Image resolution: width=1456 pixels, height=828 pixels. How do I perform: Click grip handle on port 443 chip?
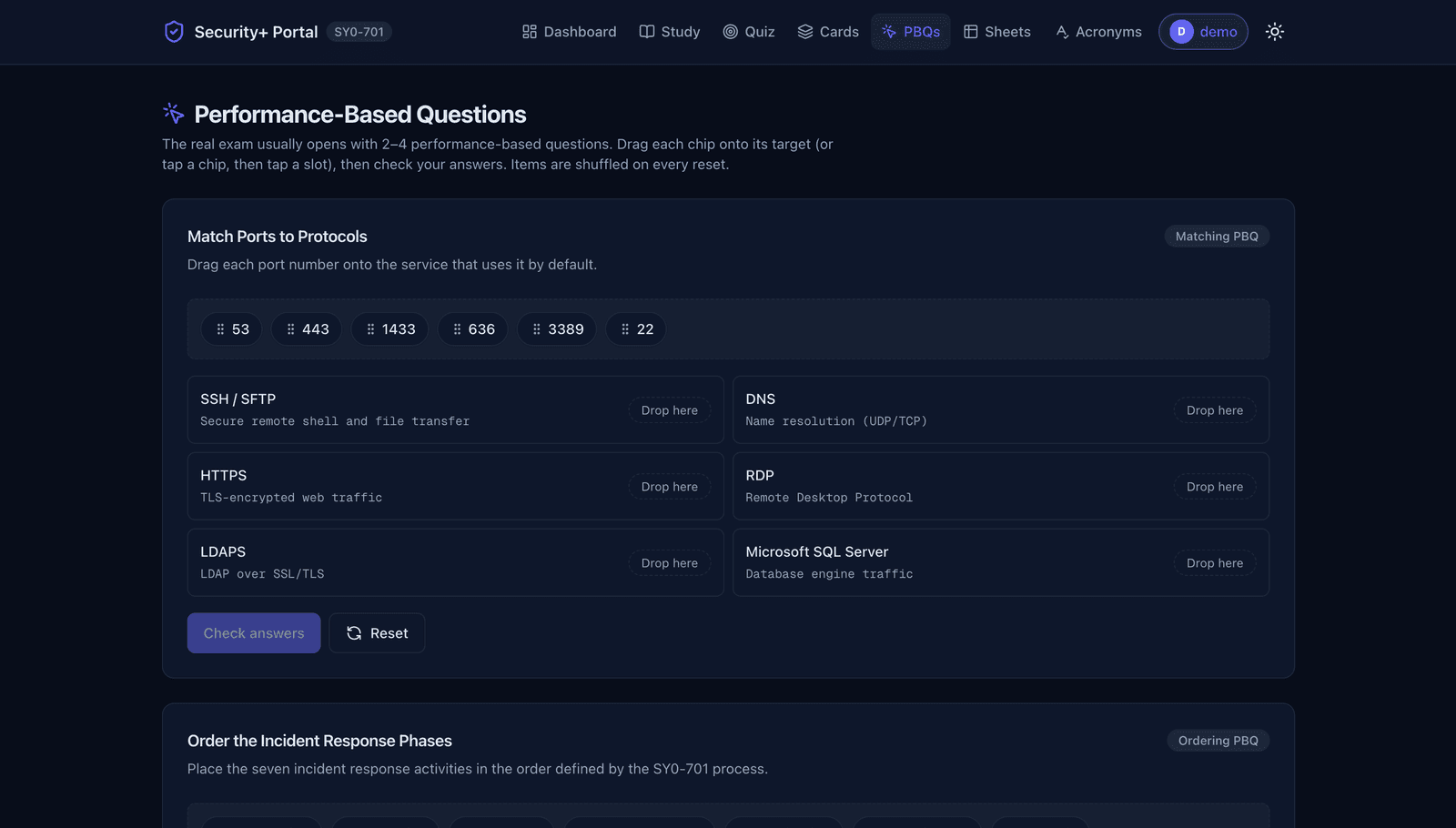(x=290, y=329)
